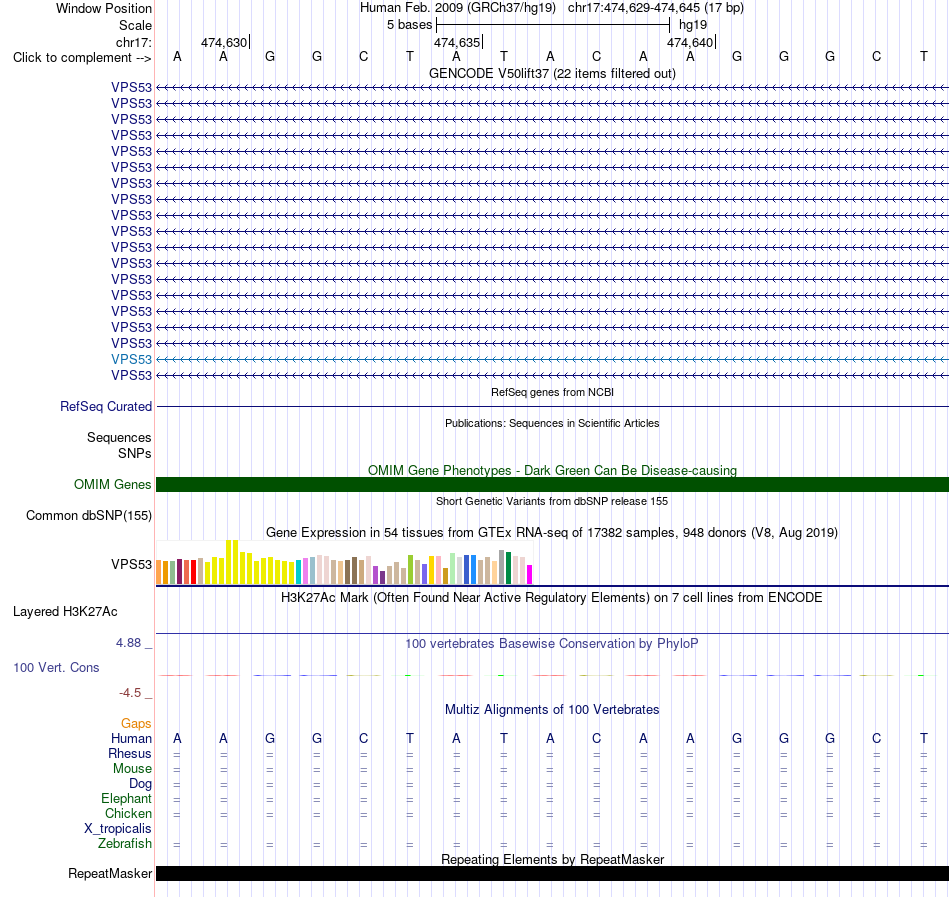The width and height of the screenshot is (950, 897).
Task: Click the -4.5 lower PhyloP scale value
Action: (130, 693)
